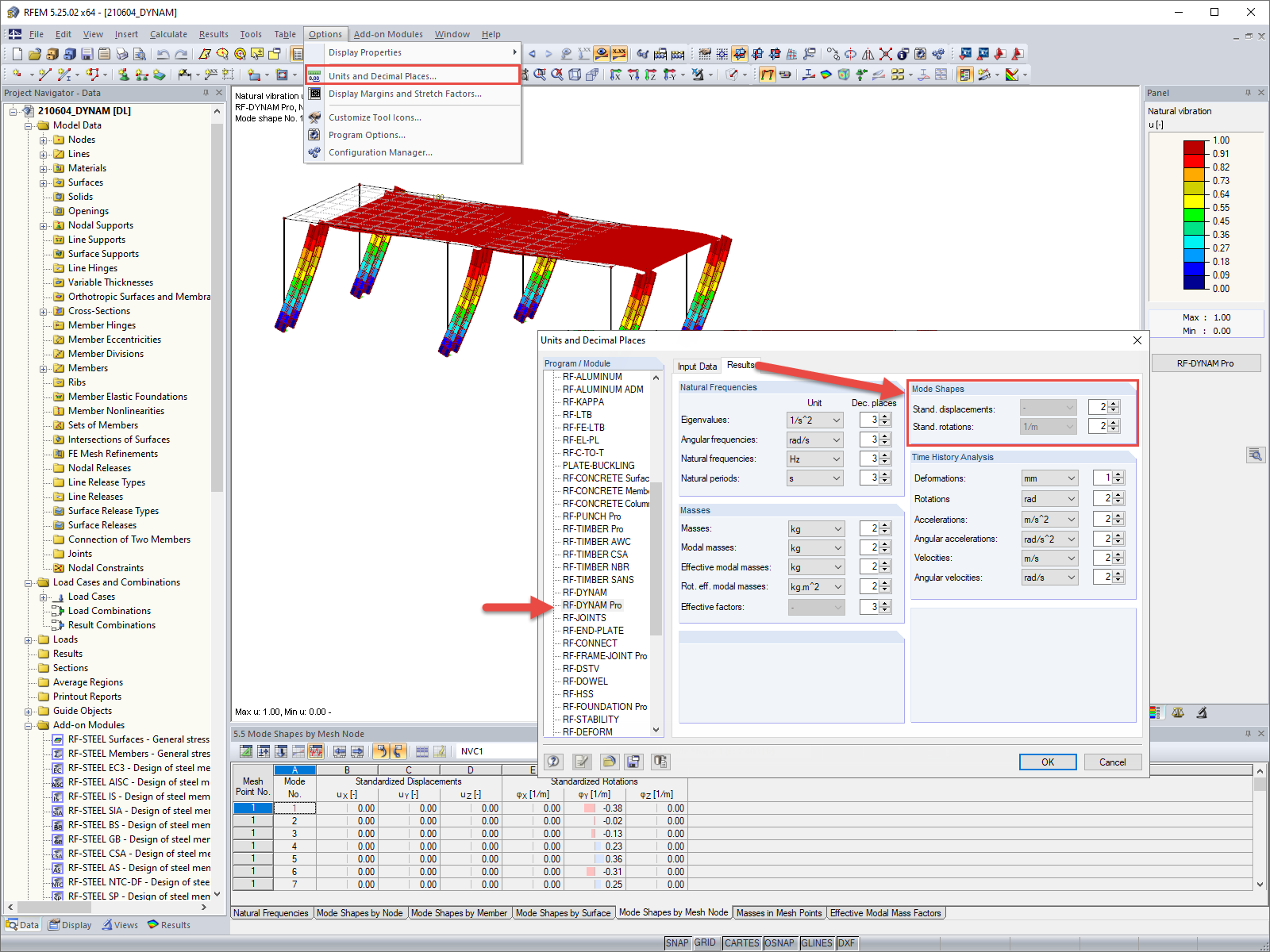Viewport: 1270px width, 952px height.
Task: Click the green 0.45 legend color swatch
Action: pyautogui.click(x=1195, y=214)
